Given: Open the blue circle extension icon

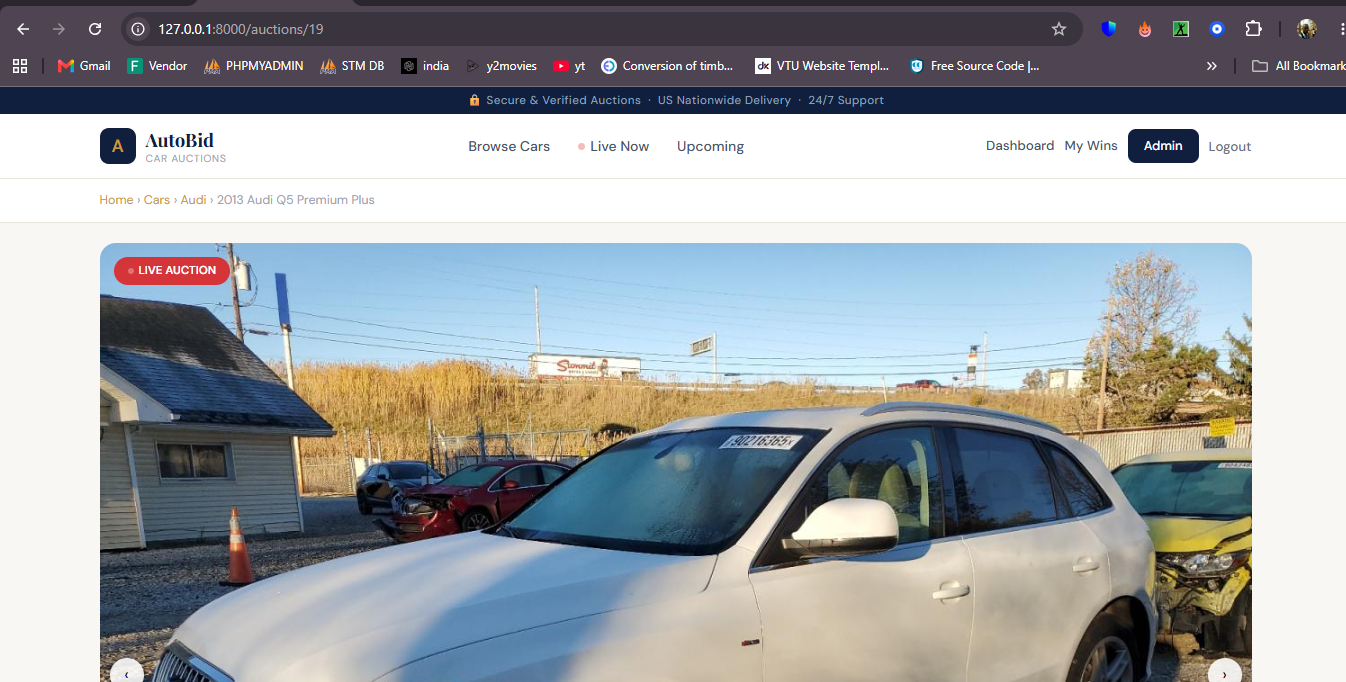Looking at the screenshot, I should coord(1217,29).
